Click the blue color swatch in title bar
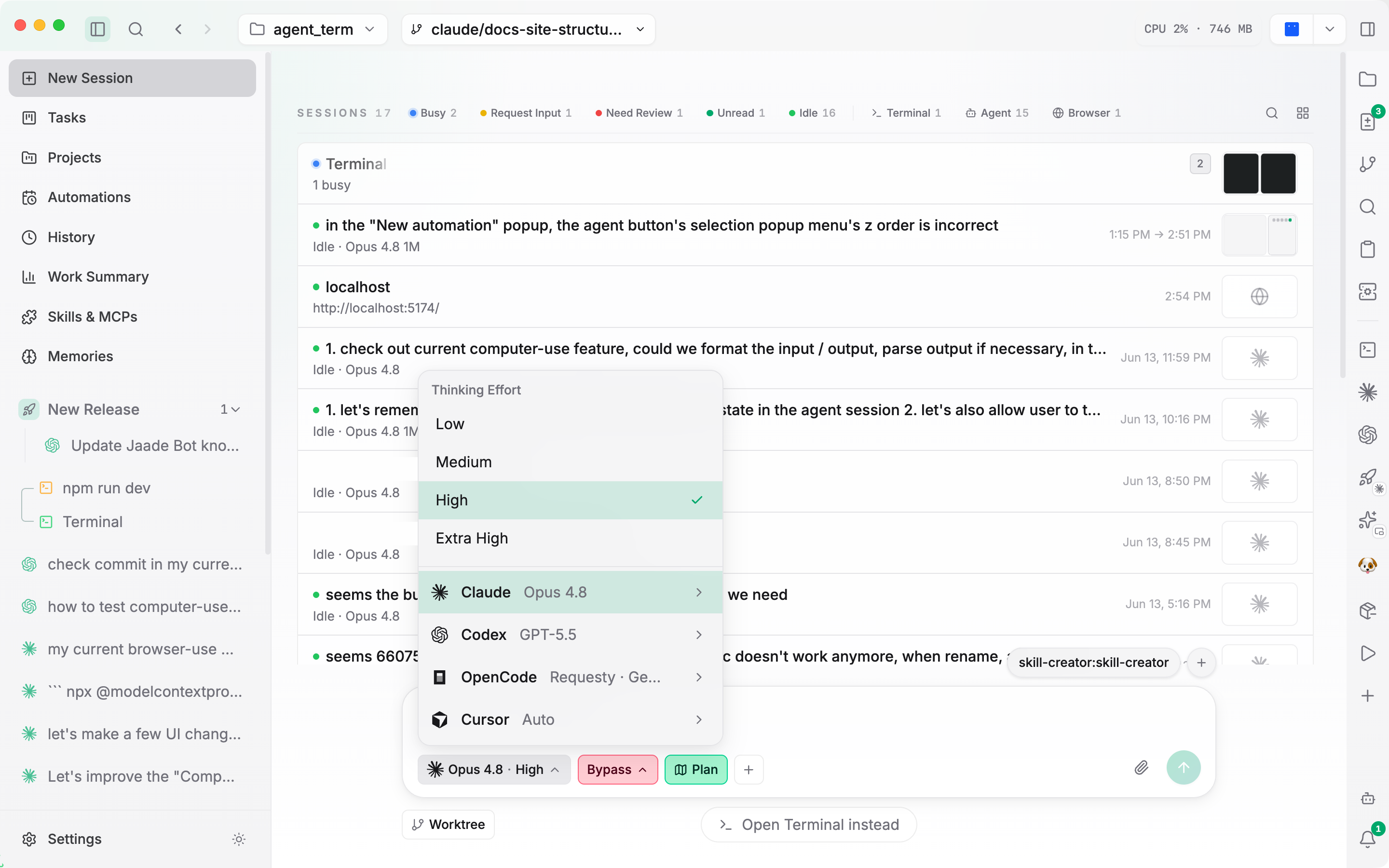 (1292, 29)
